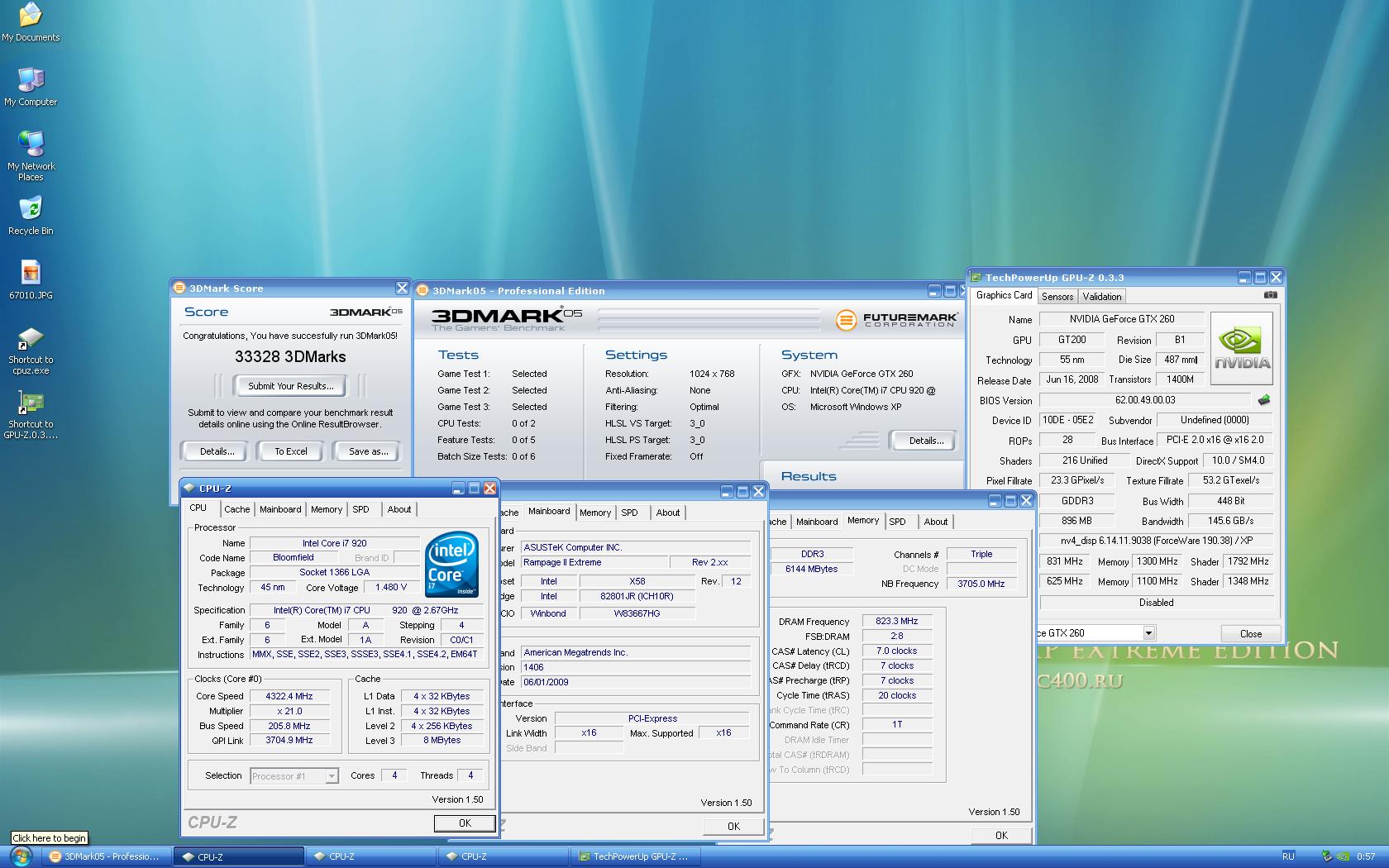The image size is (1389, 868).
Task: Open My Network Places desktop icon
Action: click(x=31, y=155)
